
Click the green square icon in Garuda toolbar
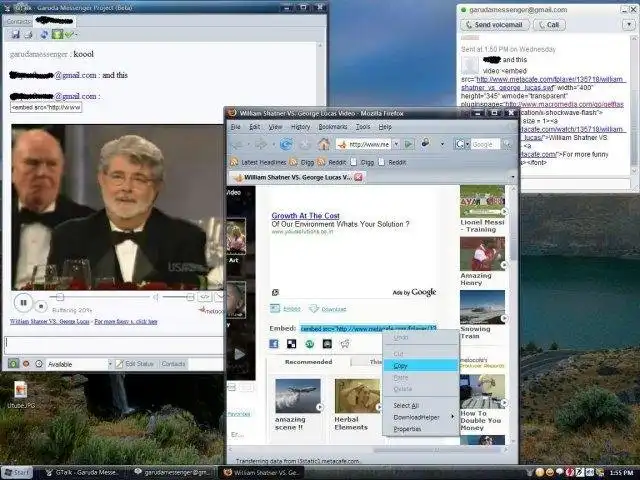pos(57,35)
